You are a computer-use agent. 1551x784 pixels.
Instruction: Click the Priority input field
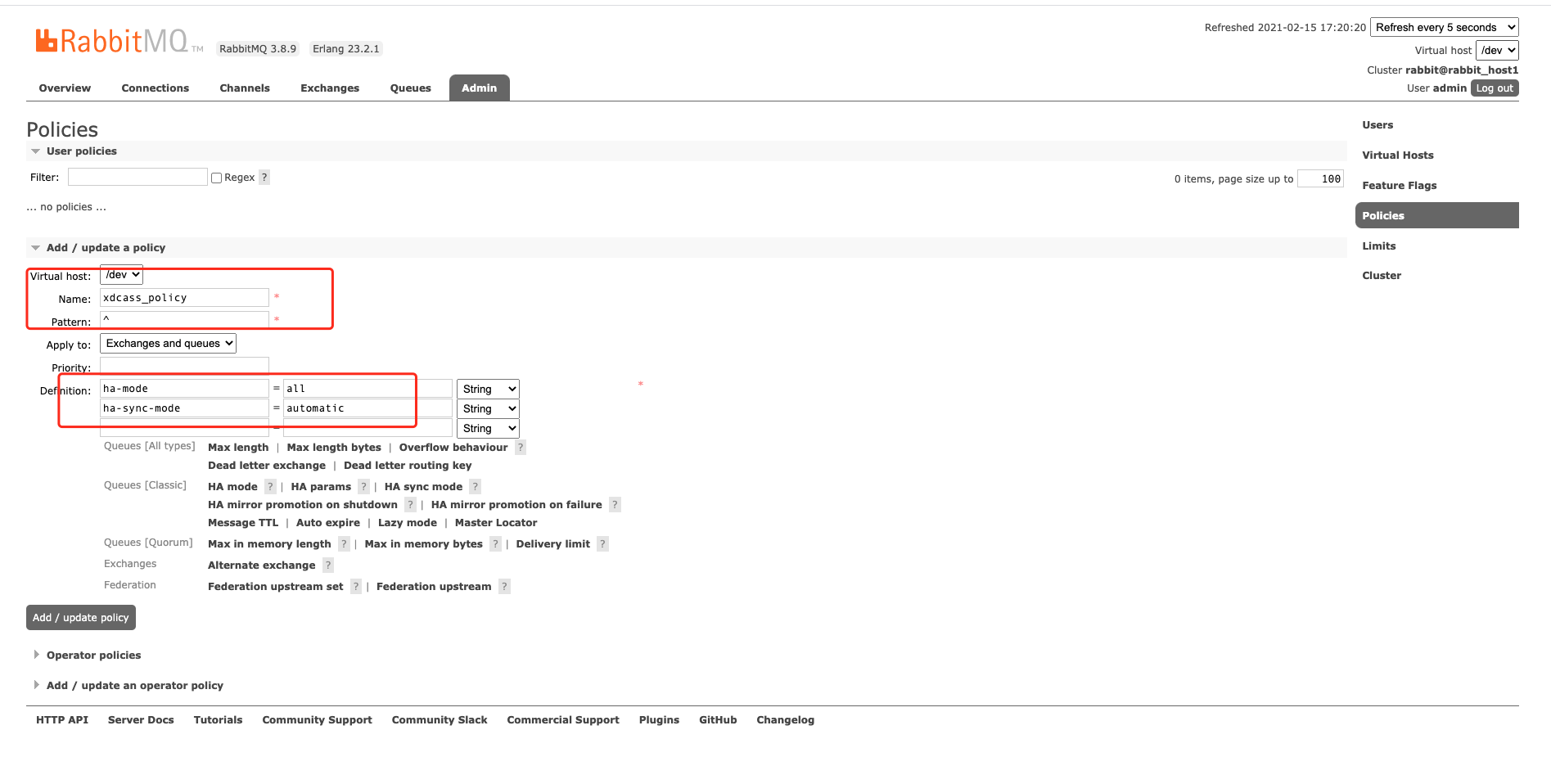pyautogui.click(x=184, y=366)
